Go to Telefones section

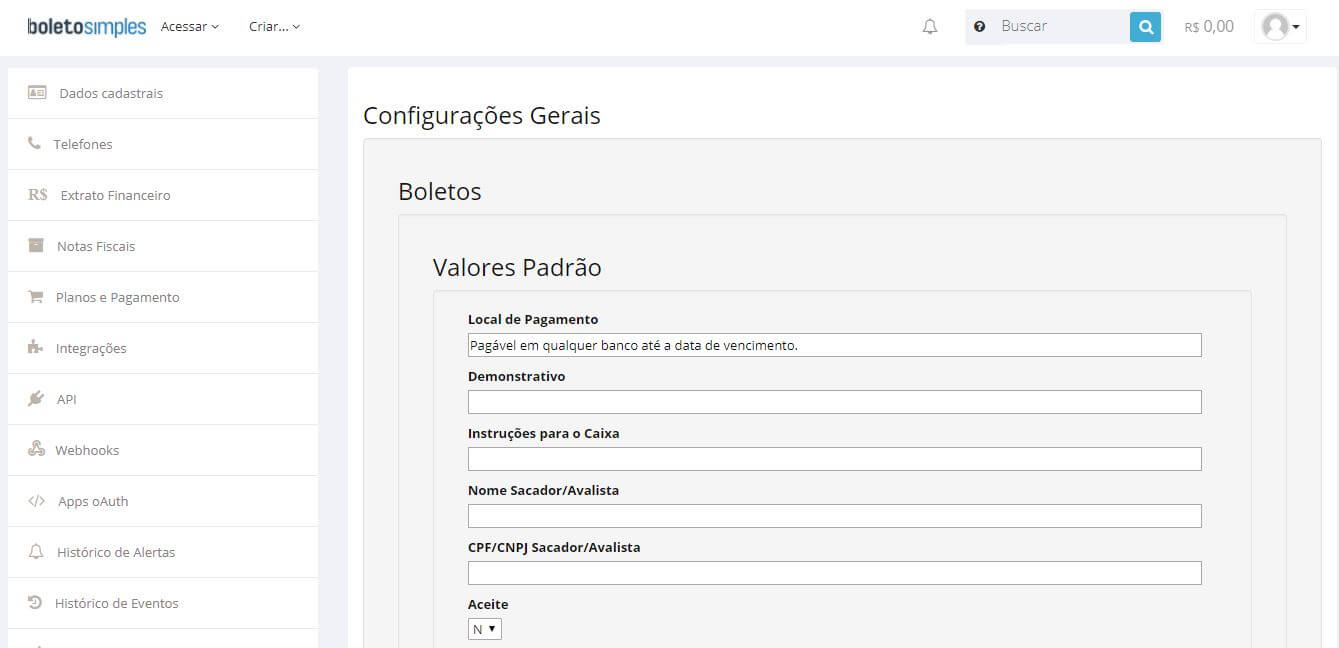(163, 144)
